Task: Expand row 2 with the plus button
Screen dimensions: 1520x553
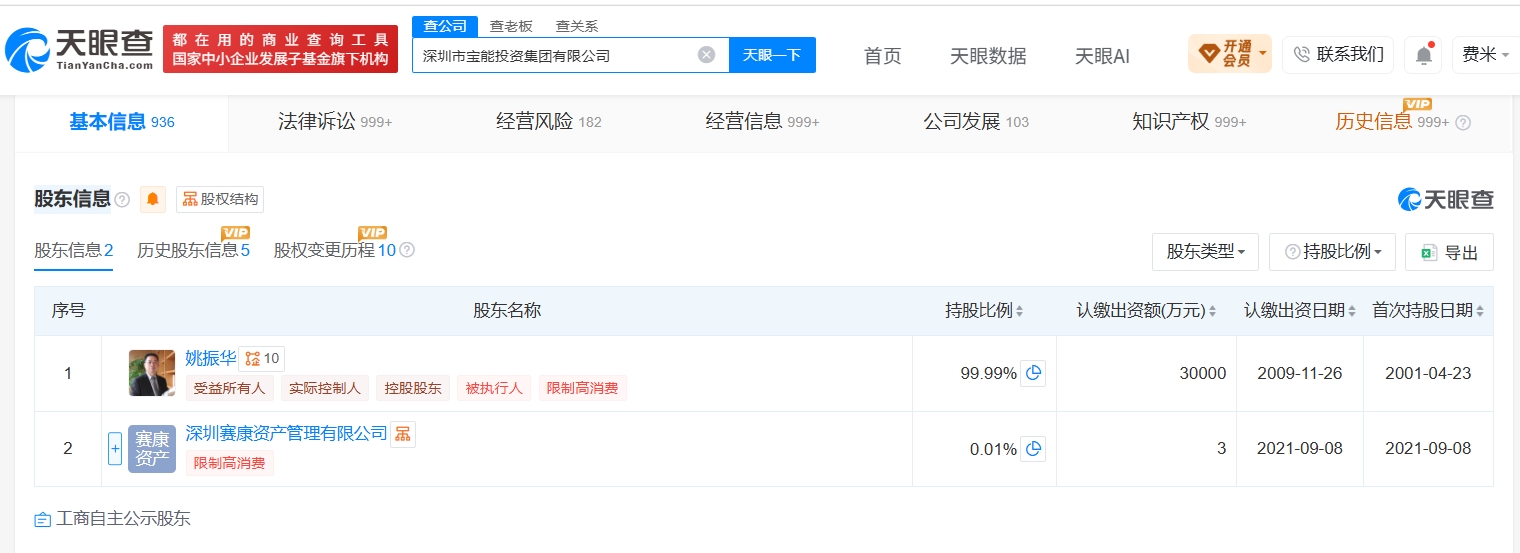Action: point(115,449)
